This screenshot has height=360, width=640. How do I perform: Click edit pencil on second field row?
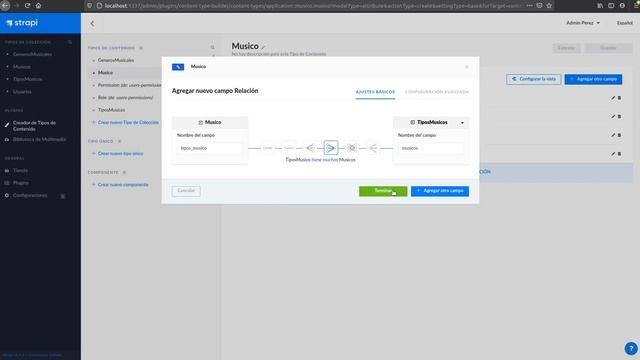pyautogui.click(x=613, y=117)
